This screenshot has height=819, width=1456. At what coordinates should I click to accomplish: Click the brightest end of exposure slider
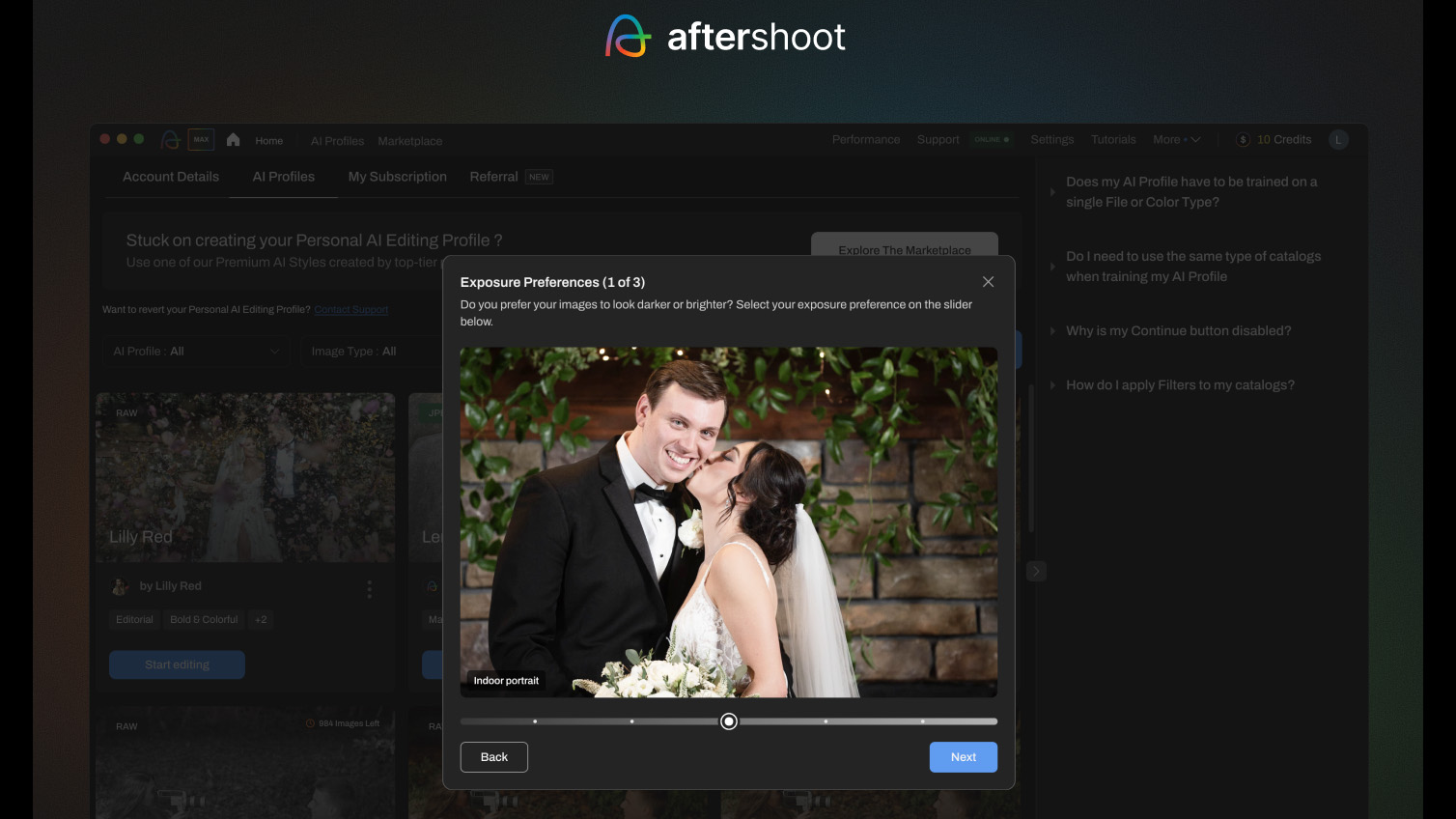click(994, 721)
